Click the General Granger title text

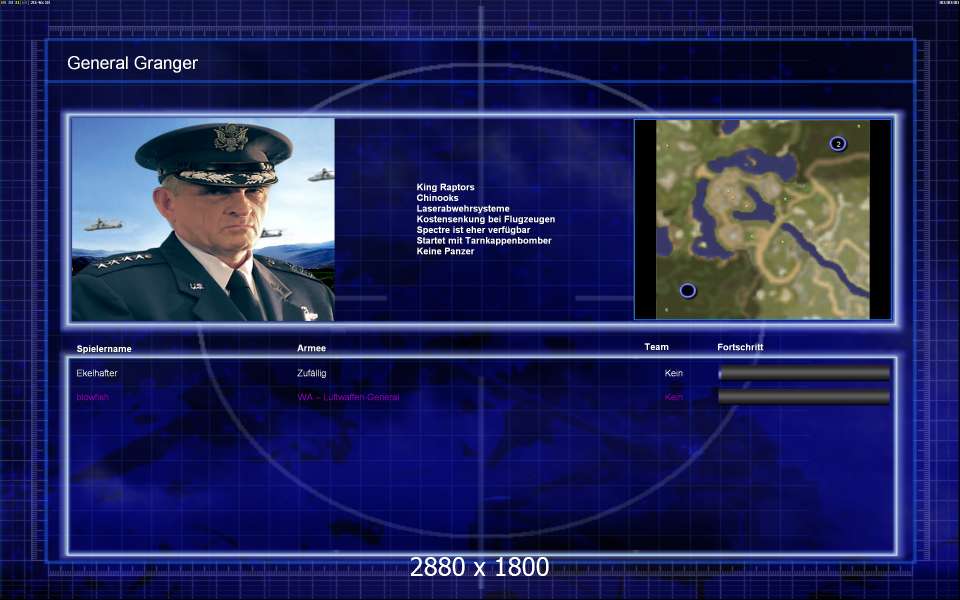132,63
